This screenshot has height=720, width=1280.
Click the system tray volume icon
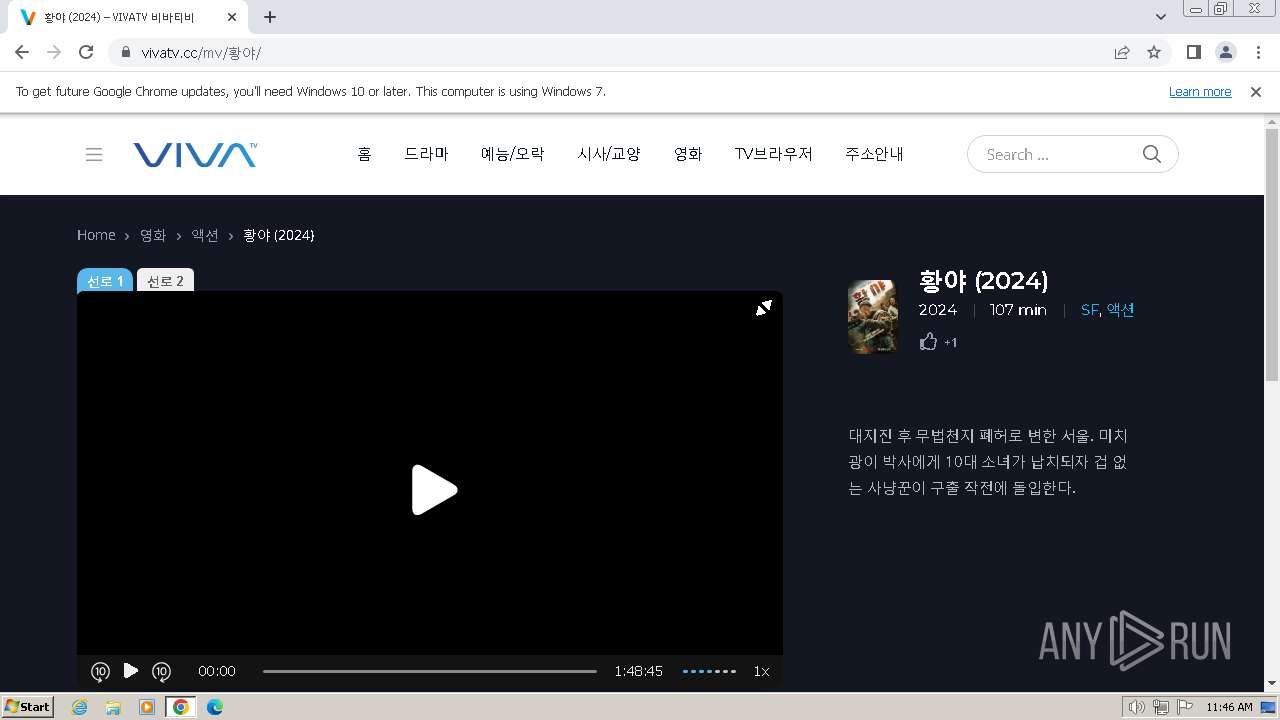pyautogui.click(x=1137, y=707)
